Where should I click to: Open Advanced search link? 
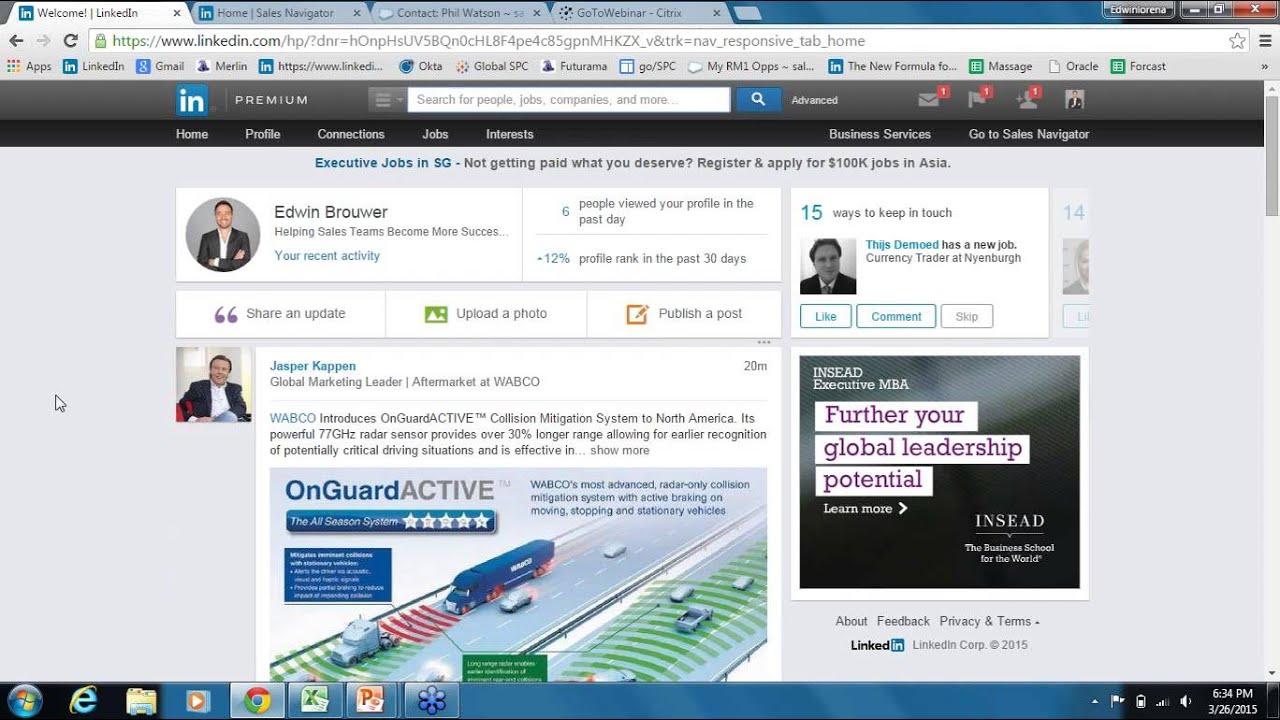[x=814, y=100]
